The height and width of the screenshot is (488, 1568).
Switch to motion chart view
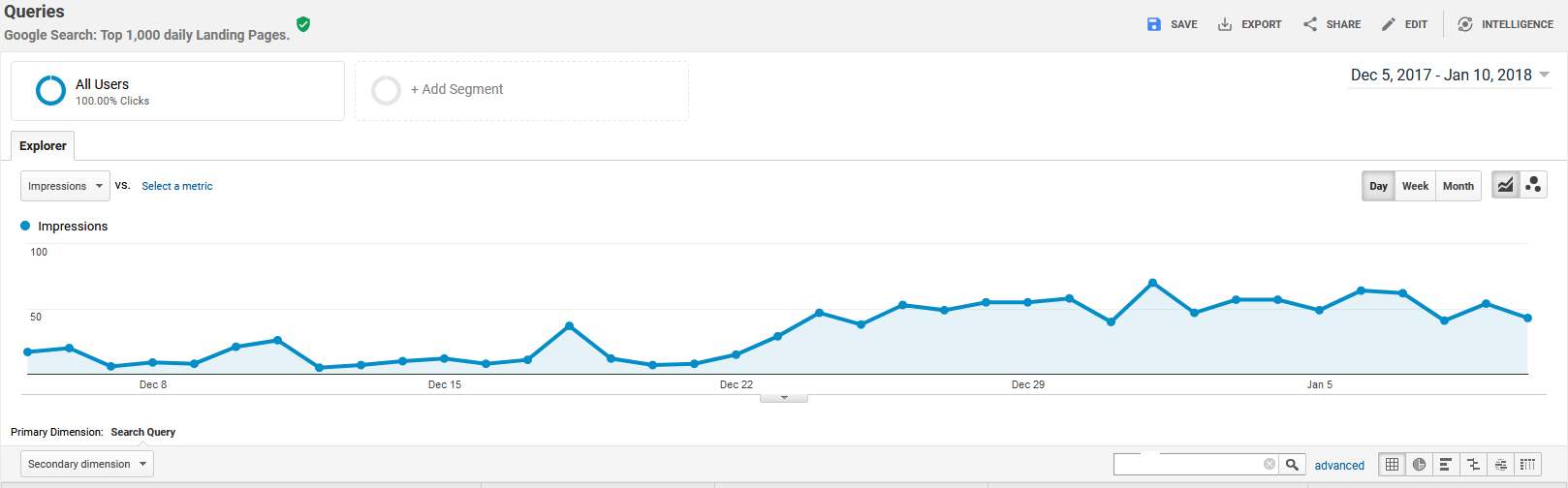1533,185
